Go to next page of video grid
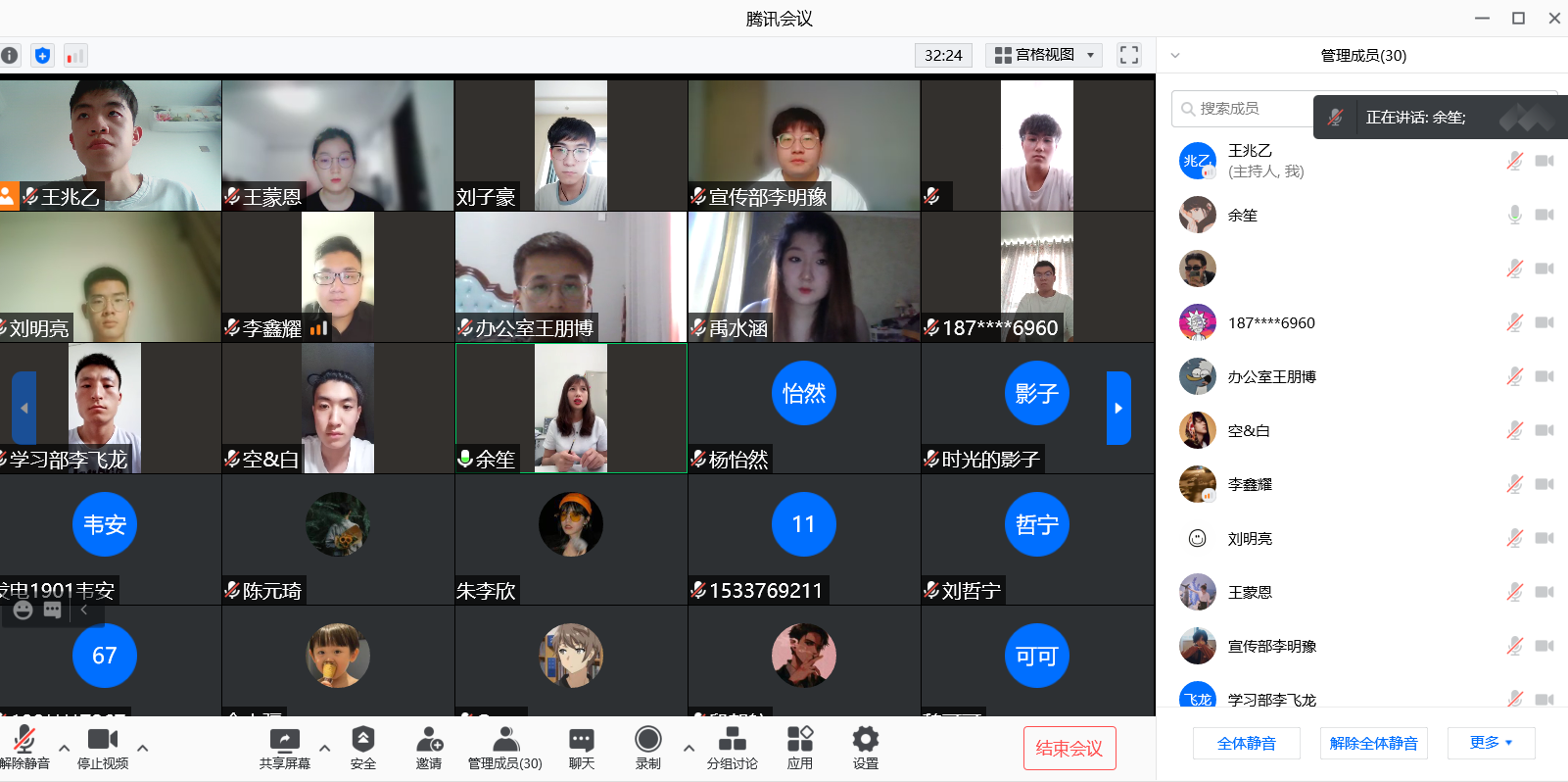 [1117, 408]
